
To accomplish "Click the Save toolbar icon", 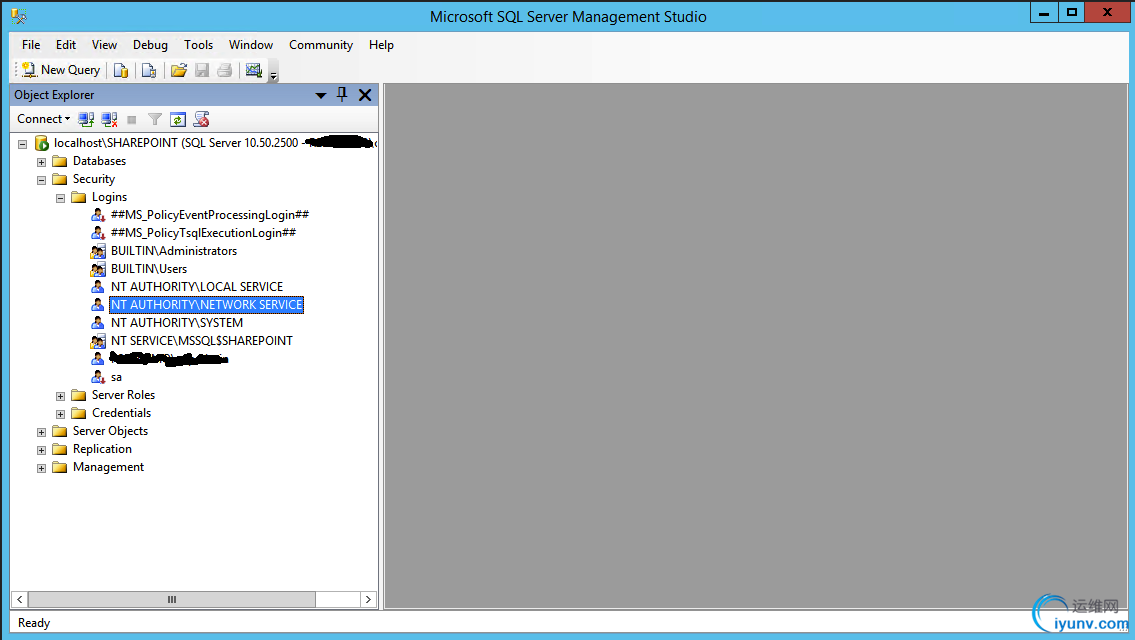I will 202,70.
